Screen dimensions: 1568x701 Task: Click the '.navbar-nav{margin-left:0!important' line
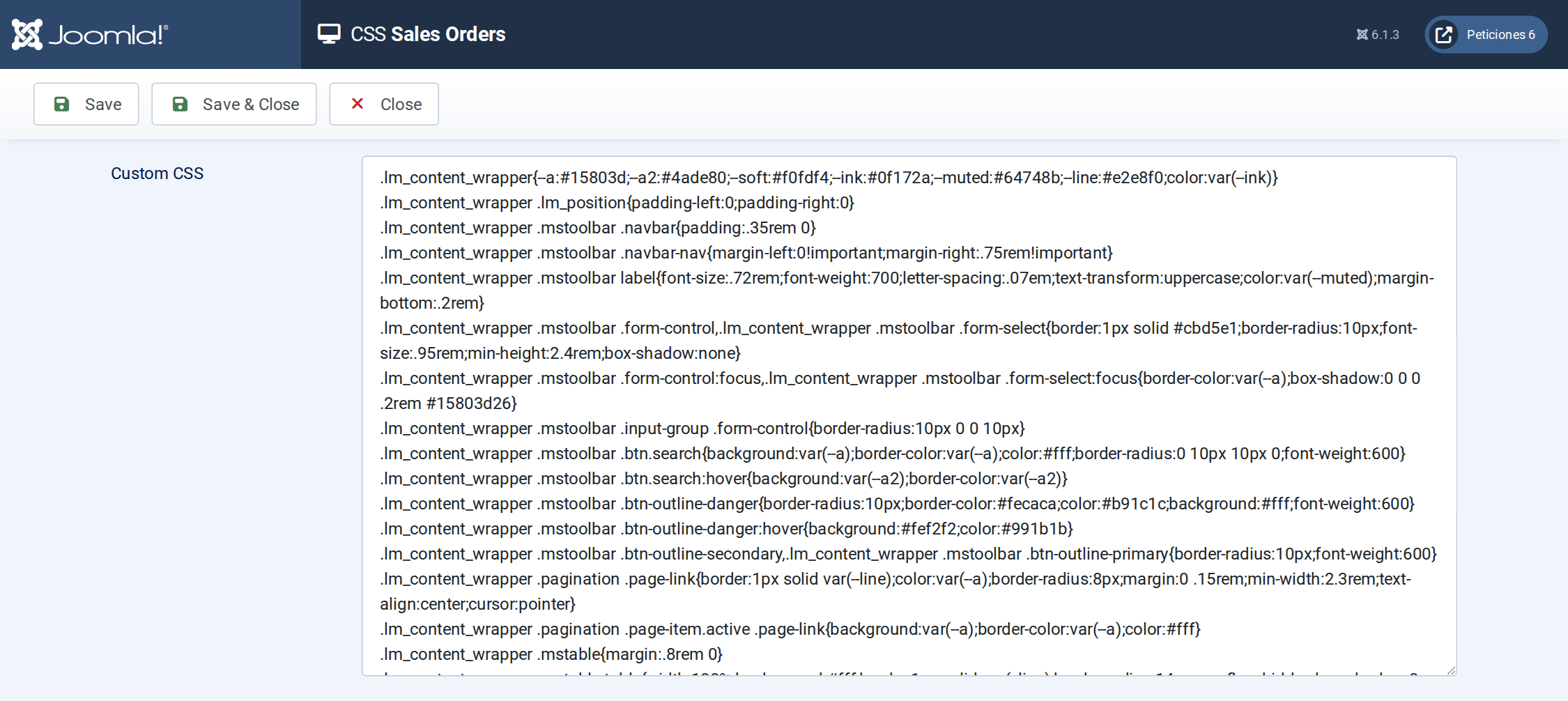[x=746, y=253]
